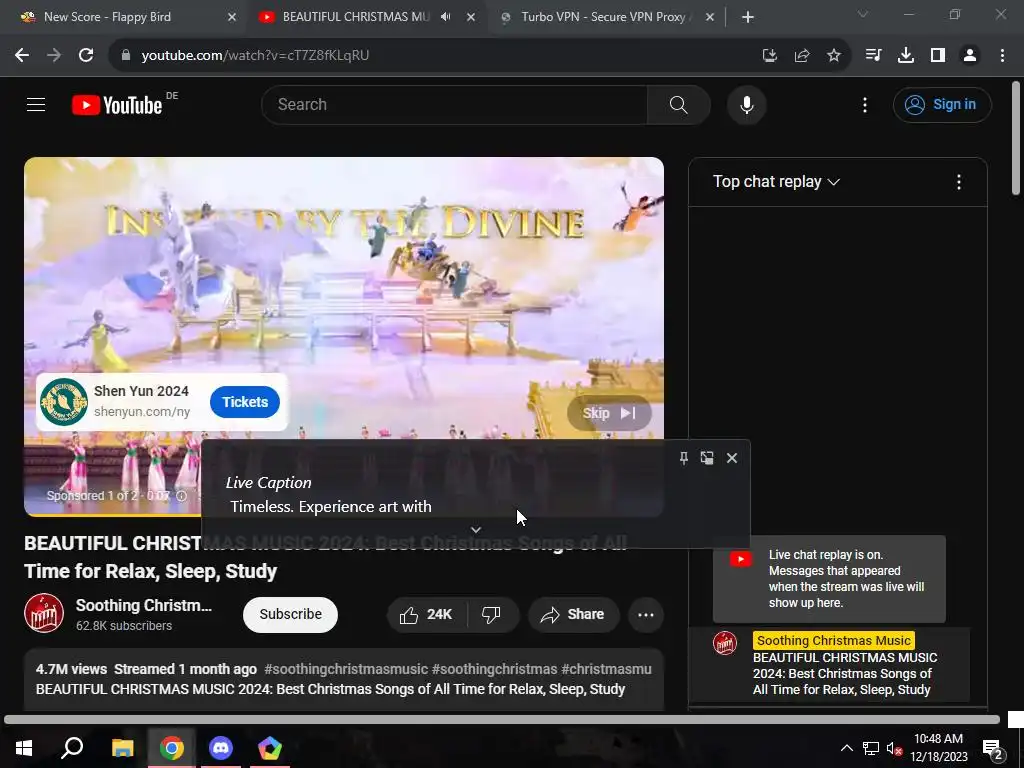Open the colorful pentagon taskbar app
Viewport: 1024px width, 768px height.
[270, 748]
